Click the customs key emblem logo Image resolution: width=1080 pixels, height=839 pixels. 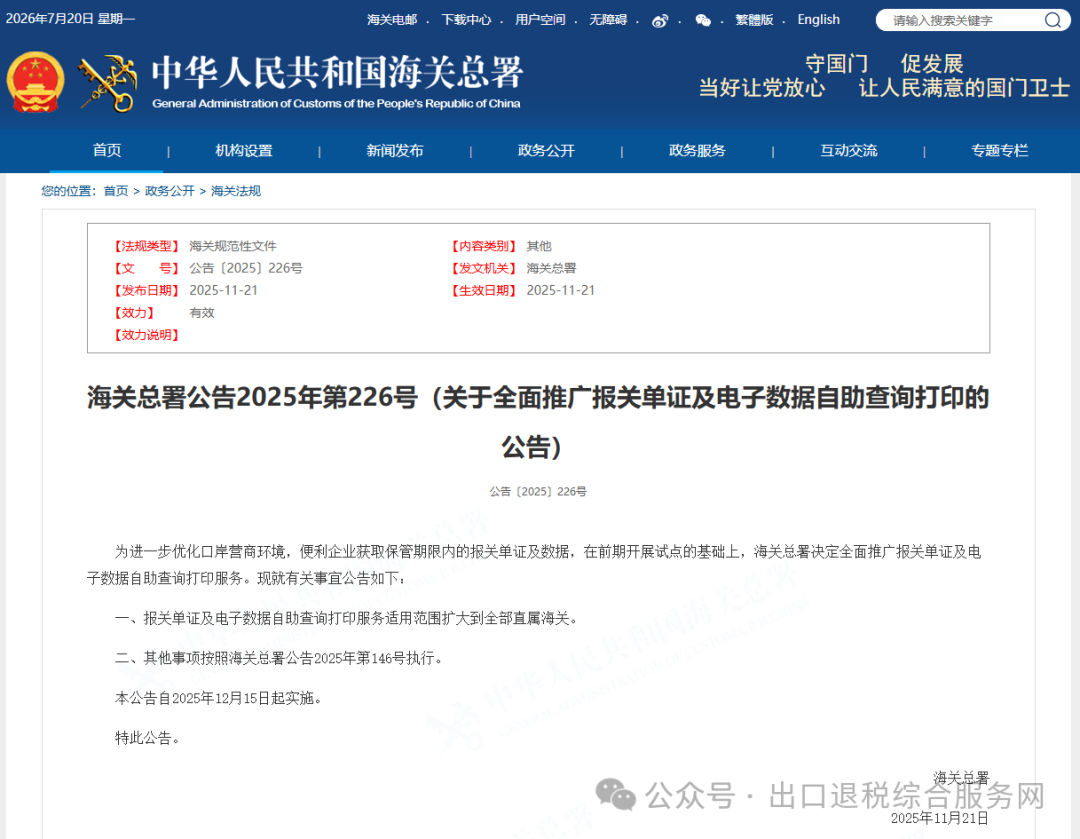(107, 83)
